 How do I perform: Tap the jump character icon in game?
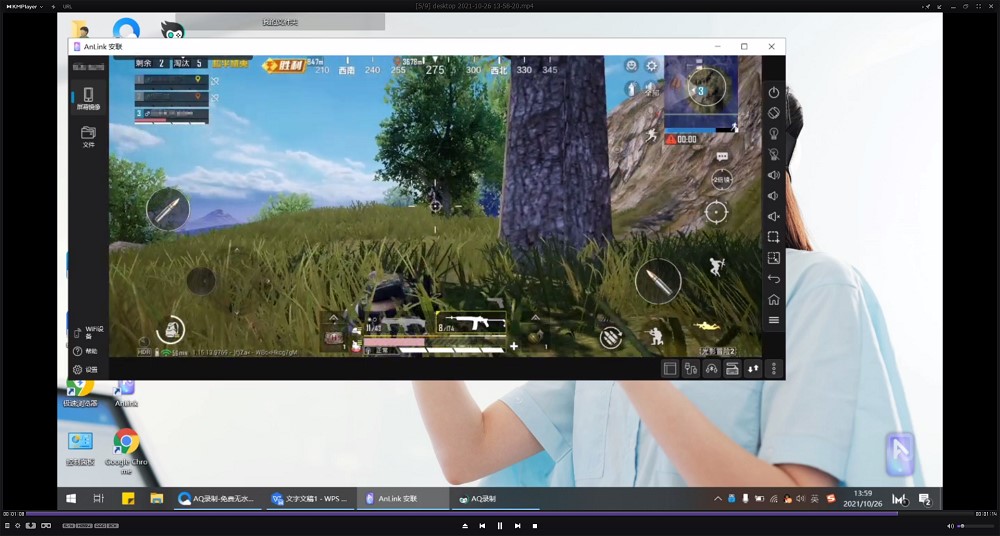716,267
